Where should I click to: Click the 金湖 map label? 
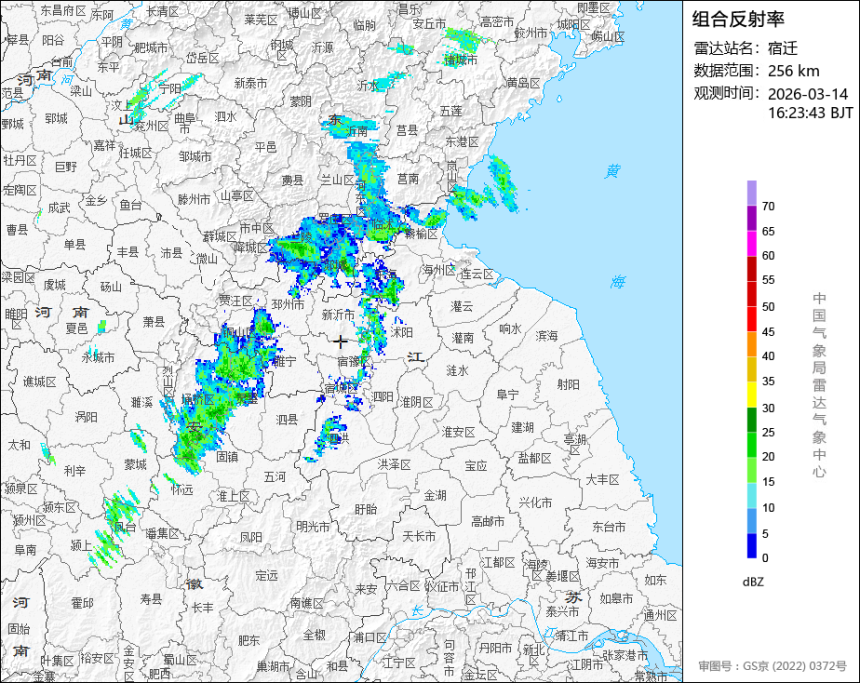(435, 495)
